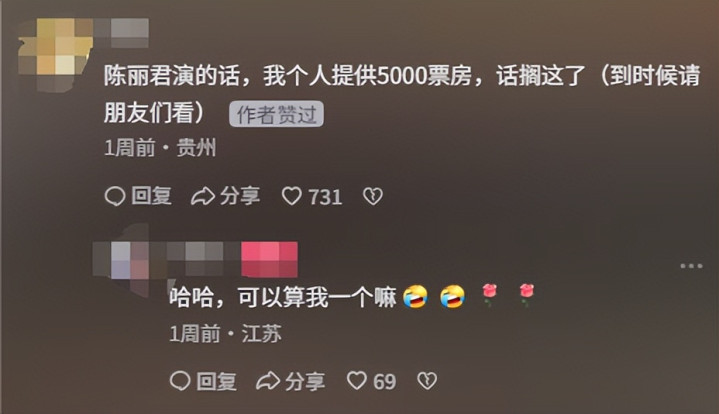Share the 江苏 user's reply
Screen dimensions: 719x414
click(290, 381)
